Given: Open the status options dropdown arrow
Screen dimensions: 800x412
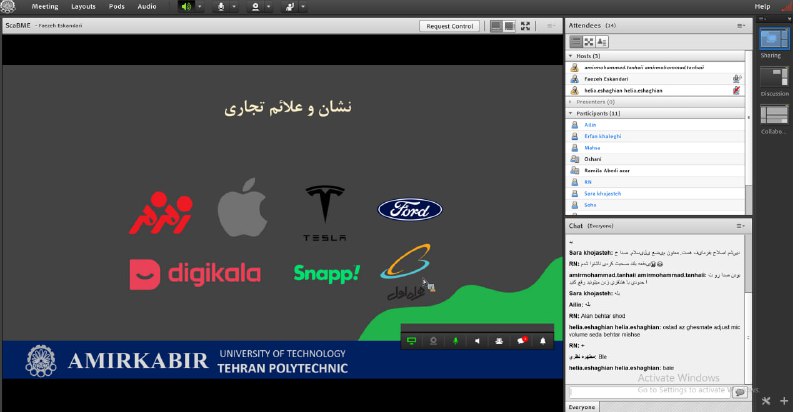Looking at the screenshot, I should point(303,7).
